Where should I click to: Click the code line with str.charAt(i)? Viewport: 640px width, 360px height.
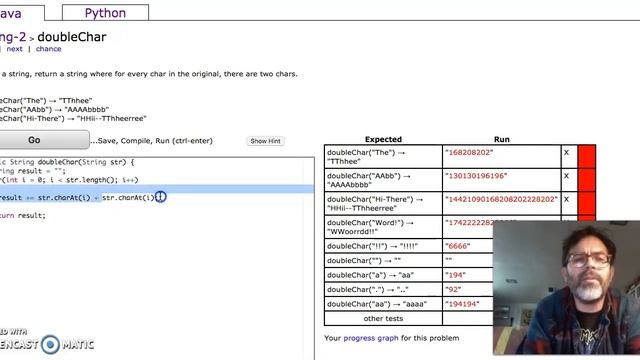[x=78, y=198]
